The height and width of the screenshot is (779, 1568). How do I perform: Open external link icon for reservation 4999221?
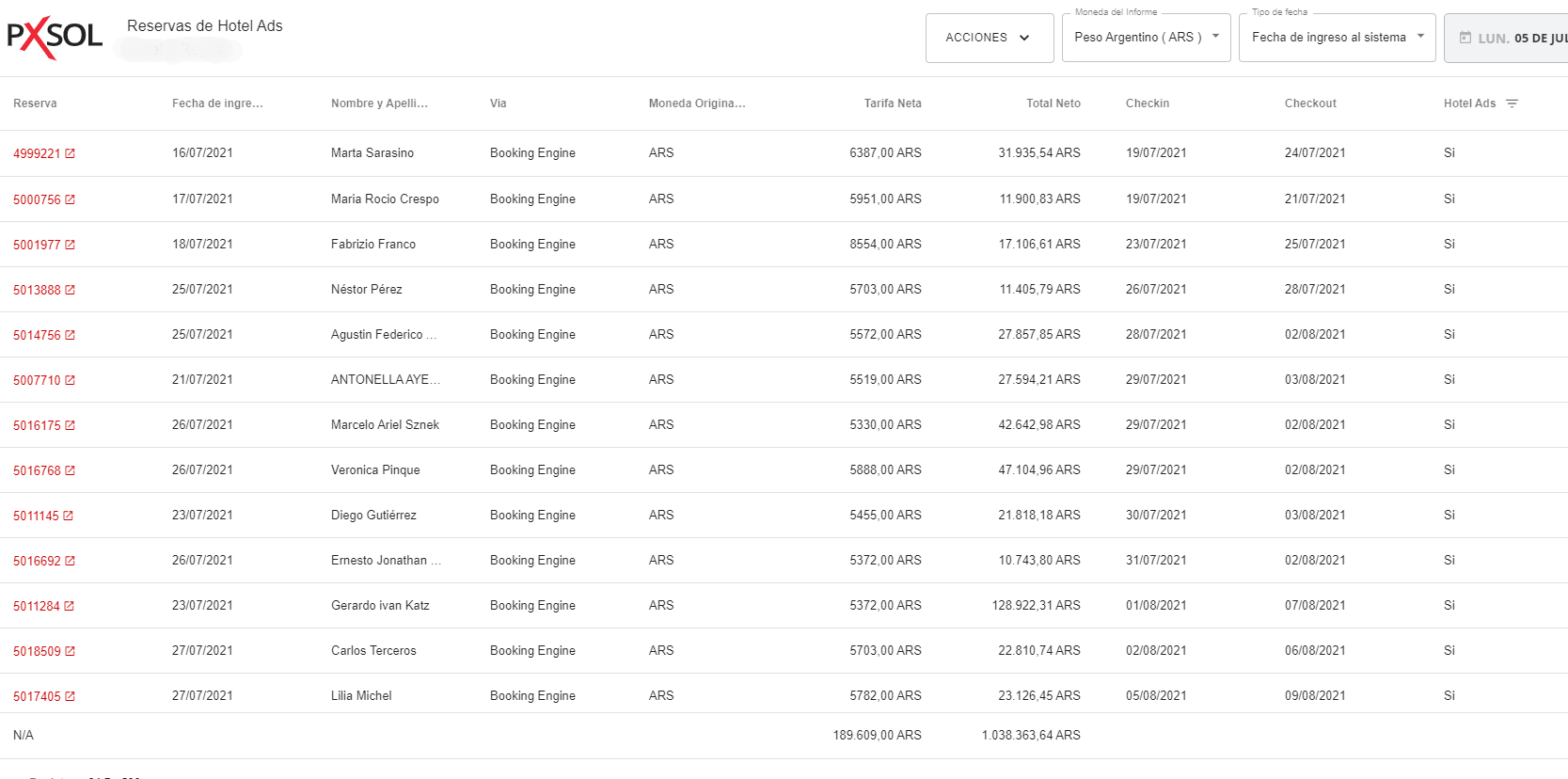[70, 153]
